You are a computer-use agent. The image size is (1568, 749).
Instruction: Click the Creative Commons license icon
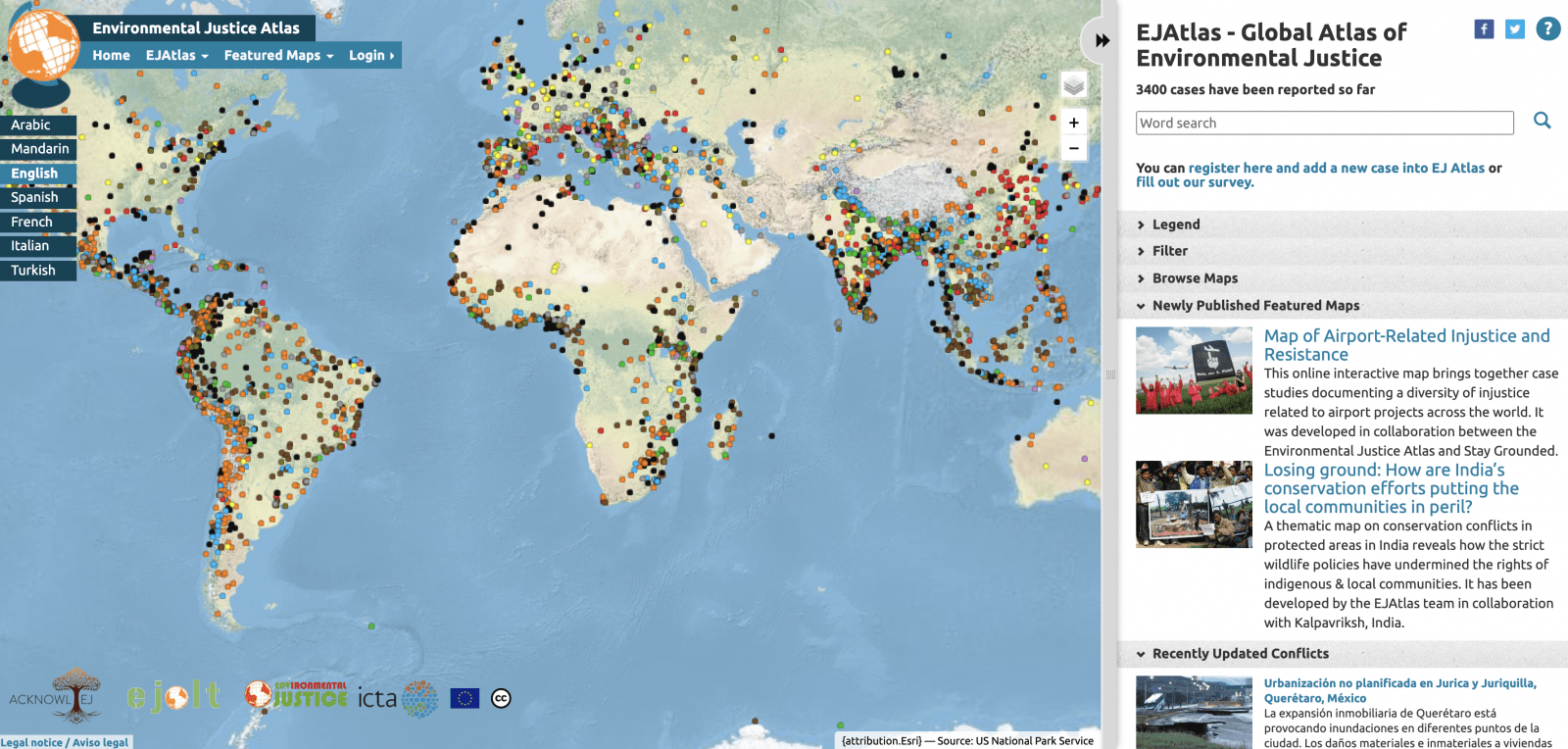pos(501,698)
